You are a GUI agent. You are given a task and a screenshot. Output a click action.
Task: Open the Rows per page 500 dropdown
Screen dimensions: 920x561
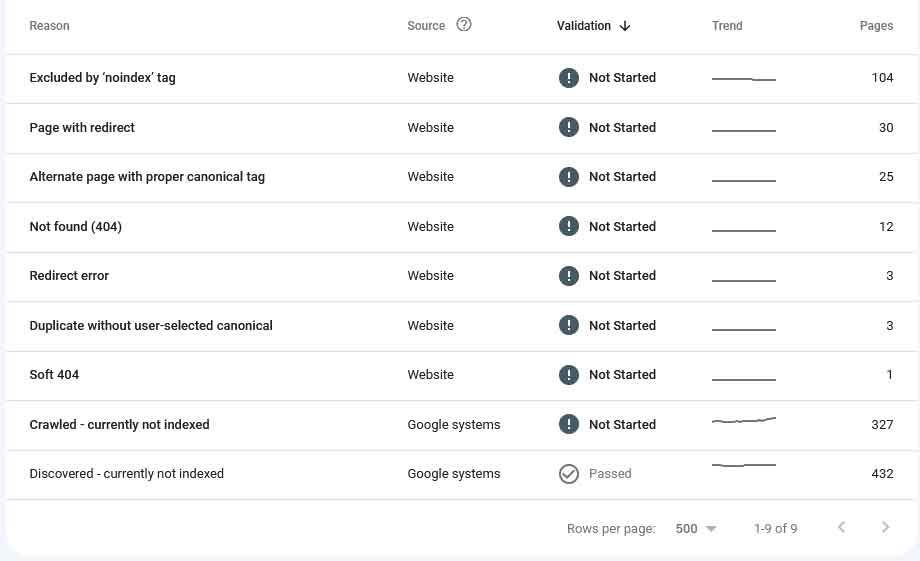[x=695, y=529]
